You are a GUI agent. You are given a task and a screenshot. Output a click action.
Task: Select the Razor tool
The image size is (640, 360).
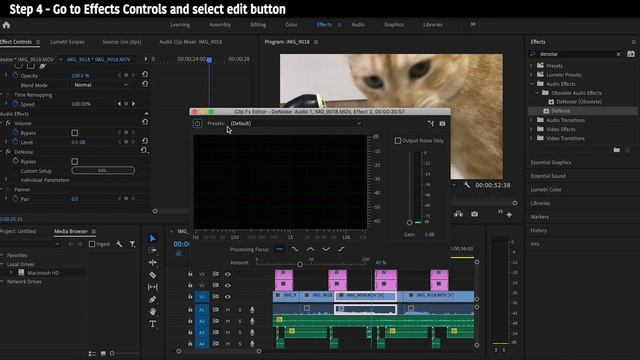pyautogui.click(x=153, y=275)
